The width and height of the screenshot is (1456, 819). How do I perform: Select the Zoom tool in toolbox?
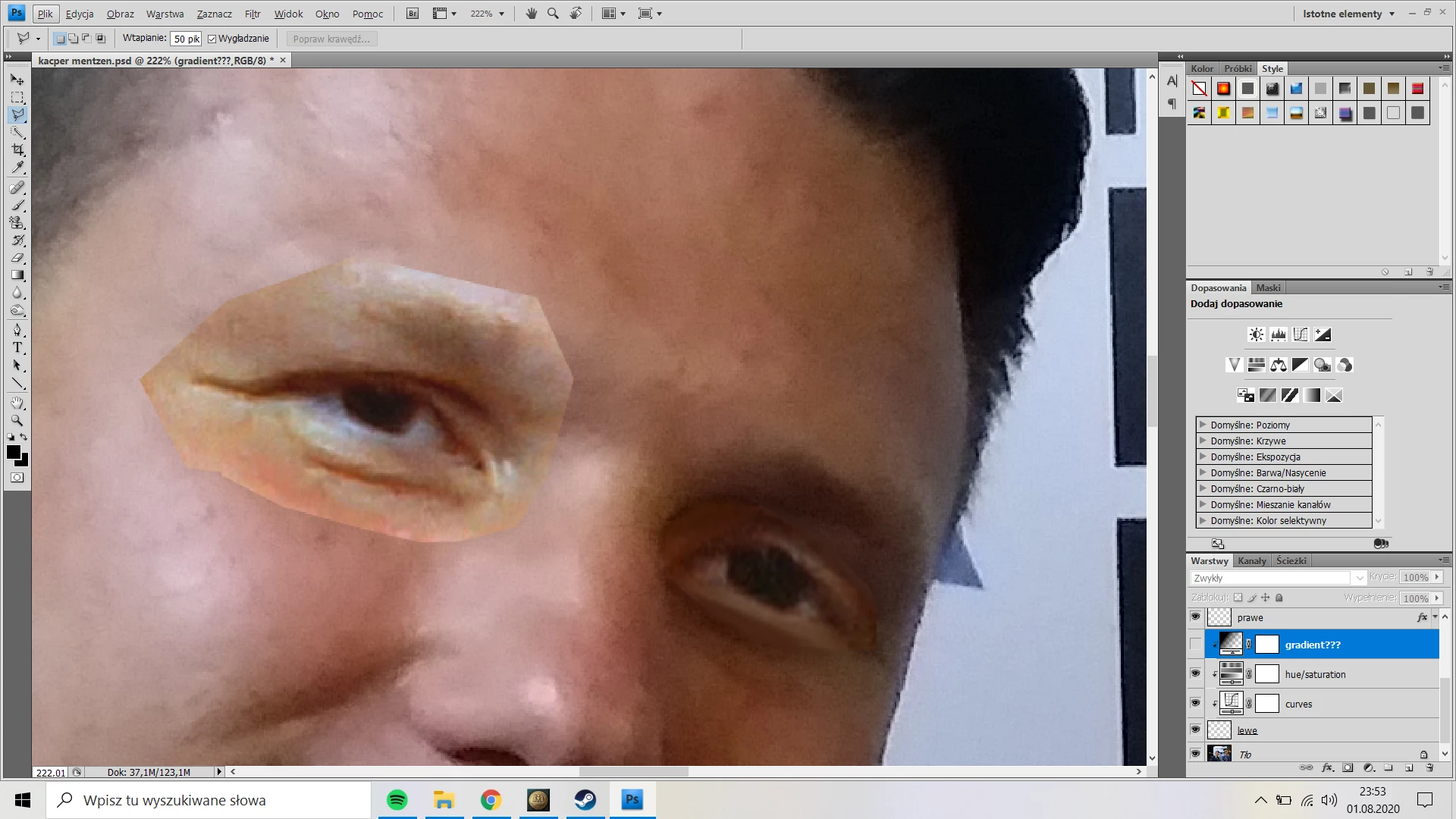(x=17, y=420)
